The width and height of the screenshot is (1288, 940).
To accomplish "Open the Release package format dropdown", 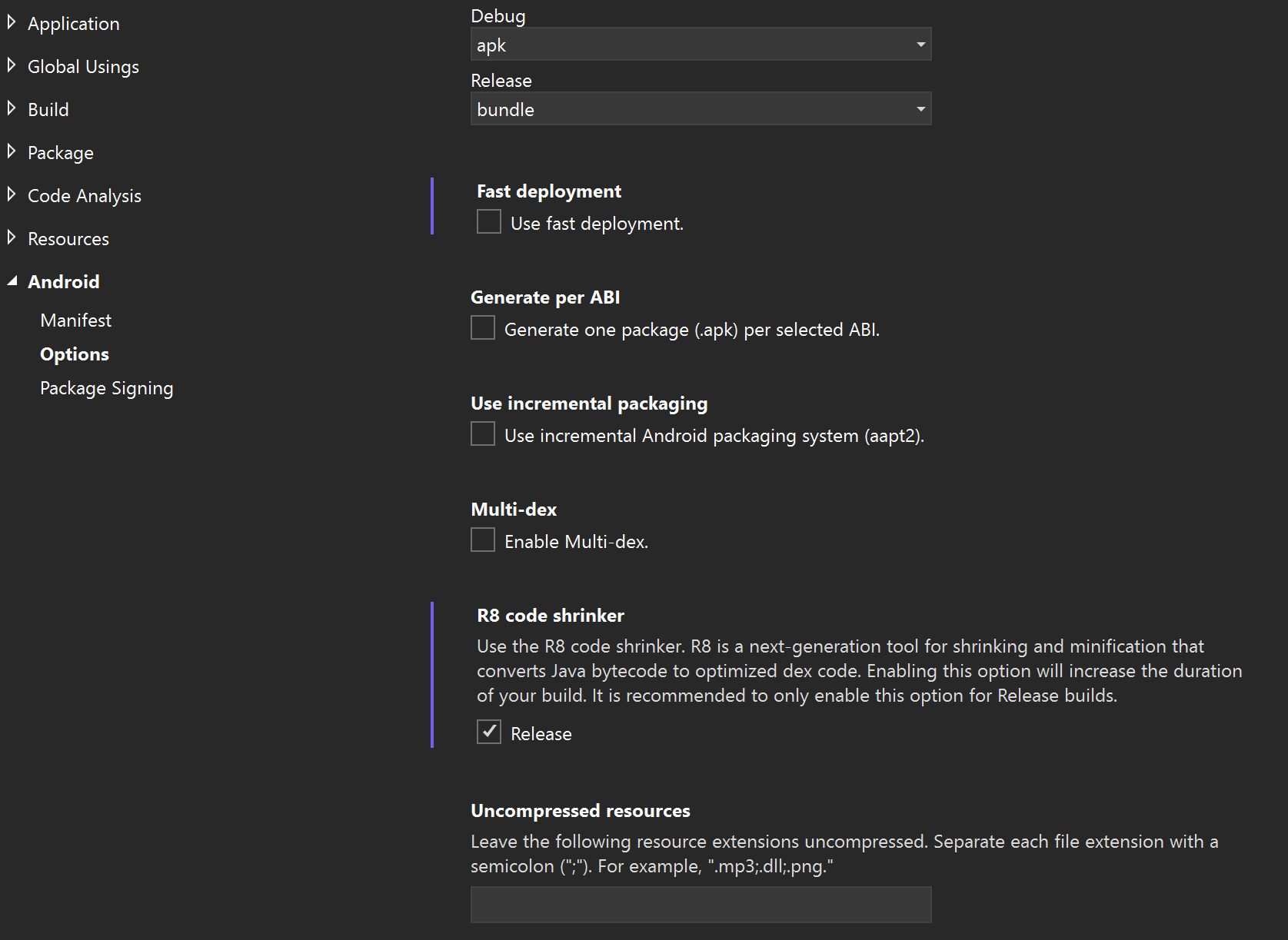I will (x=700, y=109).
